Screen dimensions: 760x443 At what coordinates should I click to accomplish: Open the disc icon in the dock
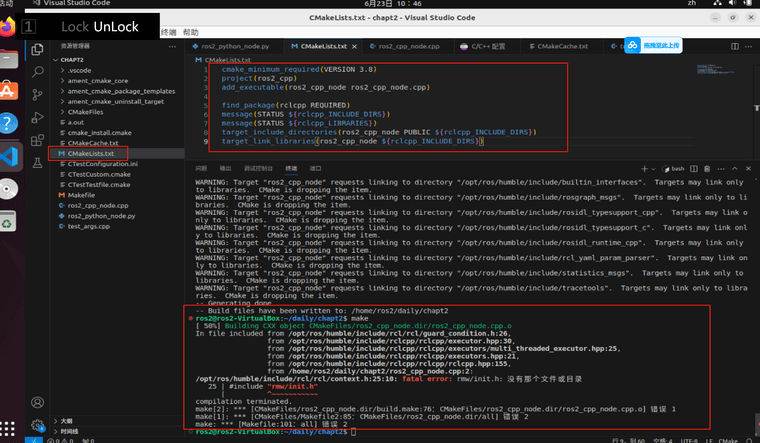pyautogui.click(x=8, y=189)
